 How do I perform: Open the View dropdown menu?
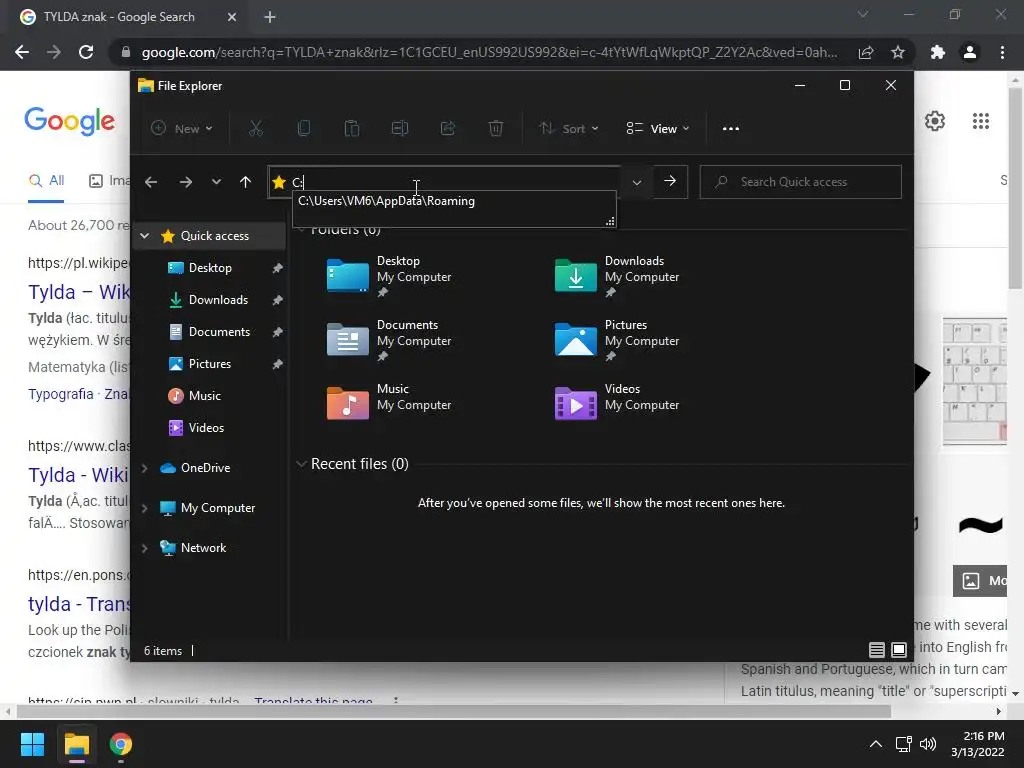pyautogui.click(x=658, y=129)
